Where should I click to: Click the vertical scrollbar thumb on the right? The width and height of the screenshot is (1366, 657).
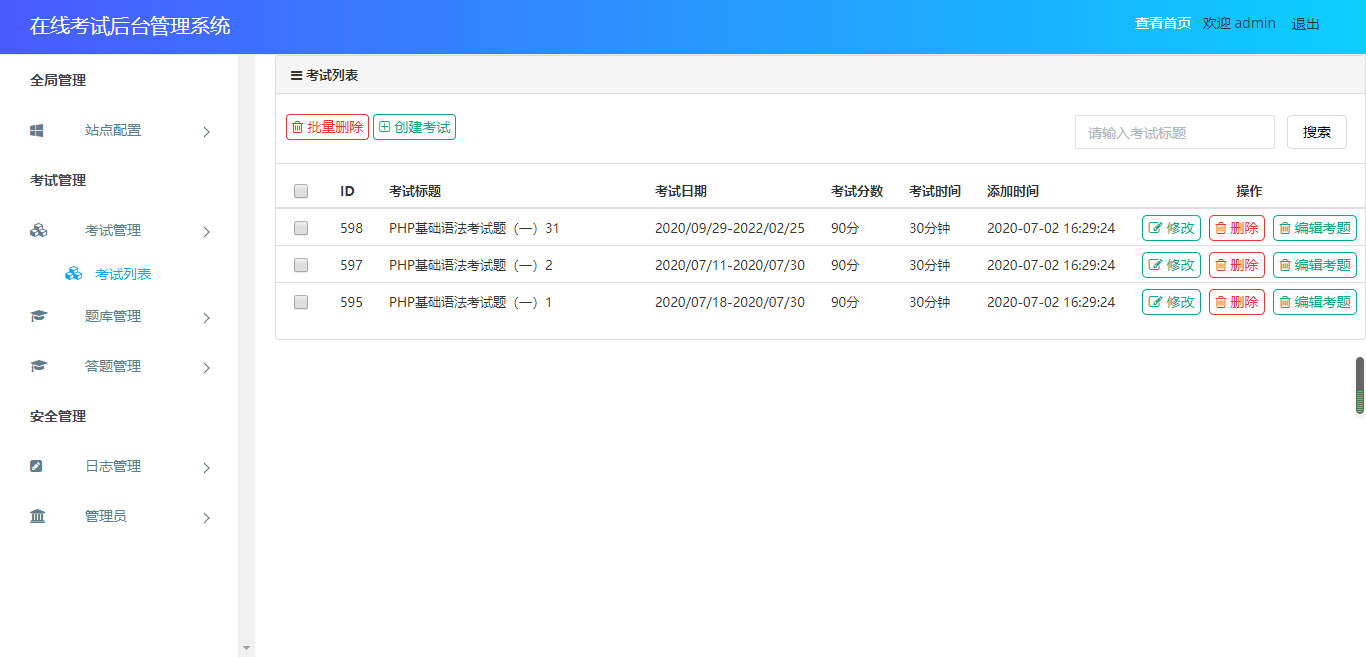point(1359,385)
